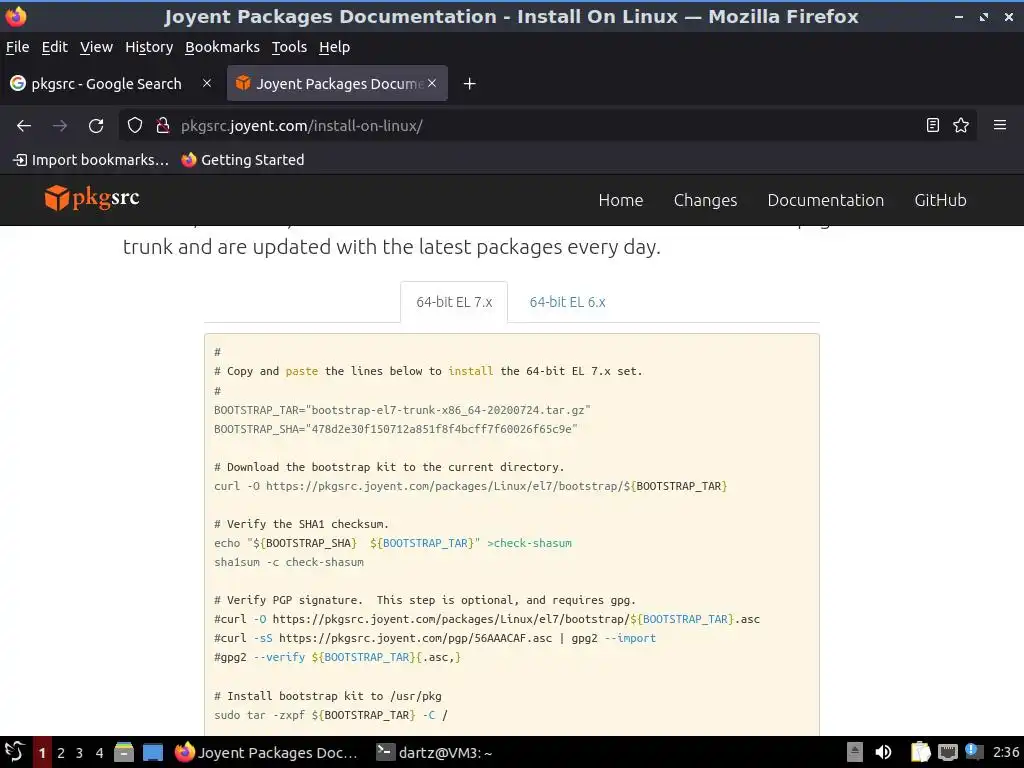Switch to the 64-bit EL 6.x tab
Image resolution: width=1024 pixels, height=768 pixels.
coord(567,302)
